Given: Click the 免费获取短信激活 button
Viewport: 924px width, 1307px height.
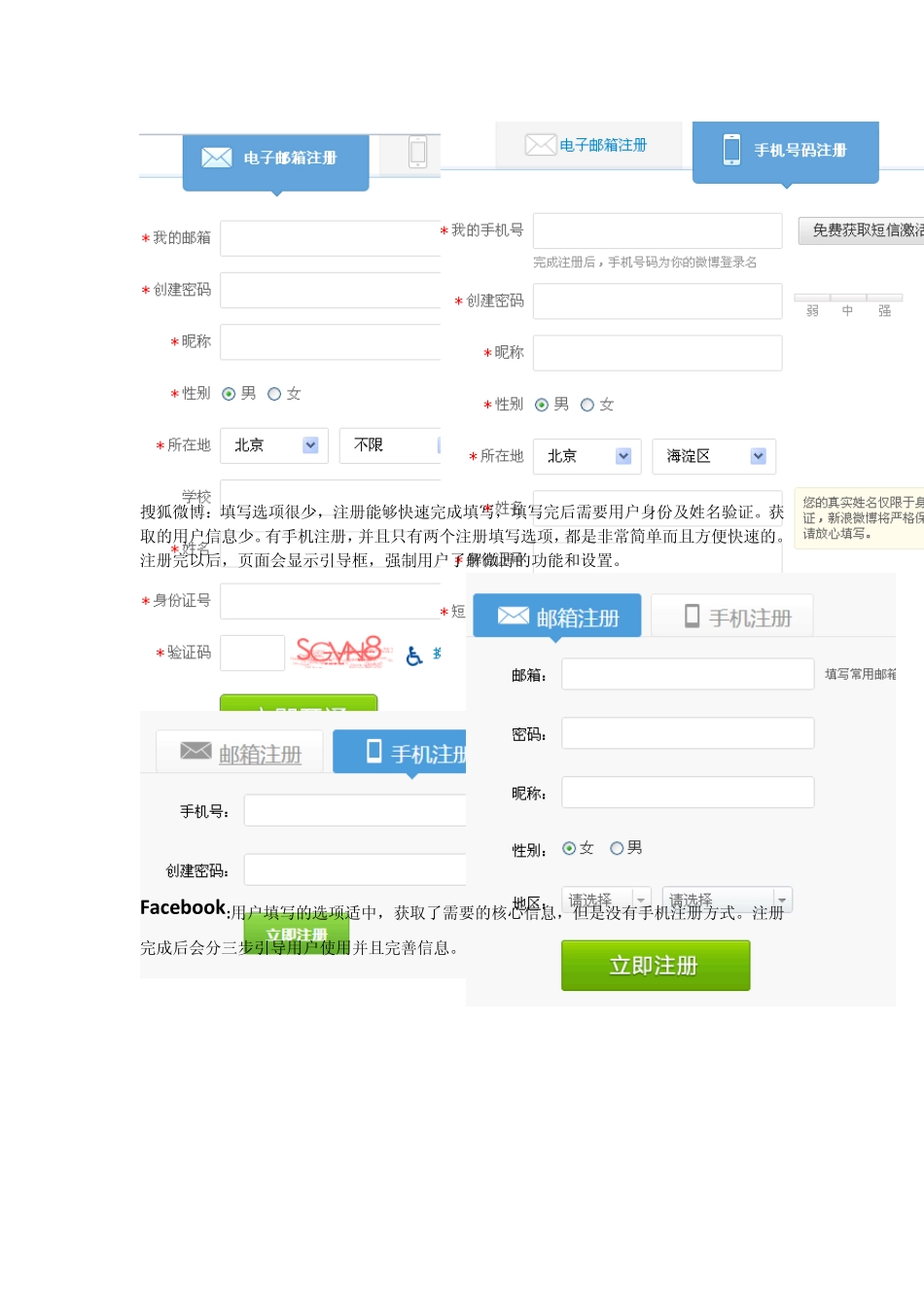Looking at the screenshot, I should click(862, 230).
